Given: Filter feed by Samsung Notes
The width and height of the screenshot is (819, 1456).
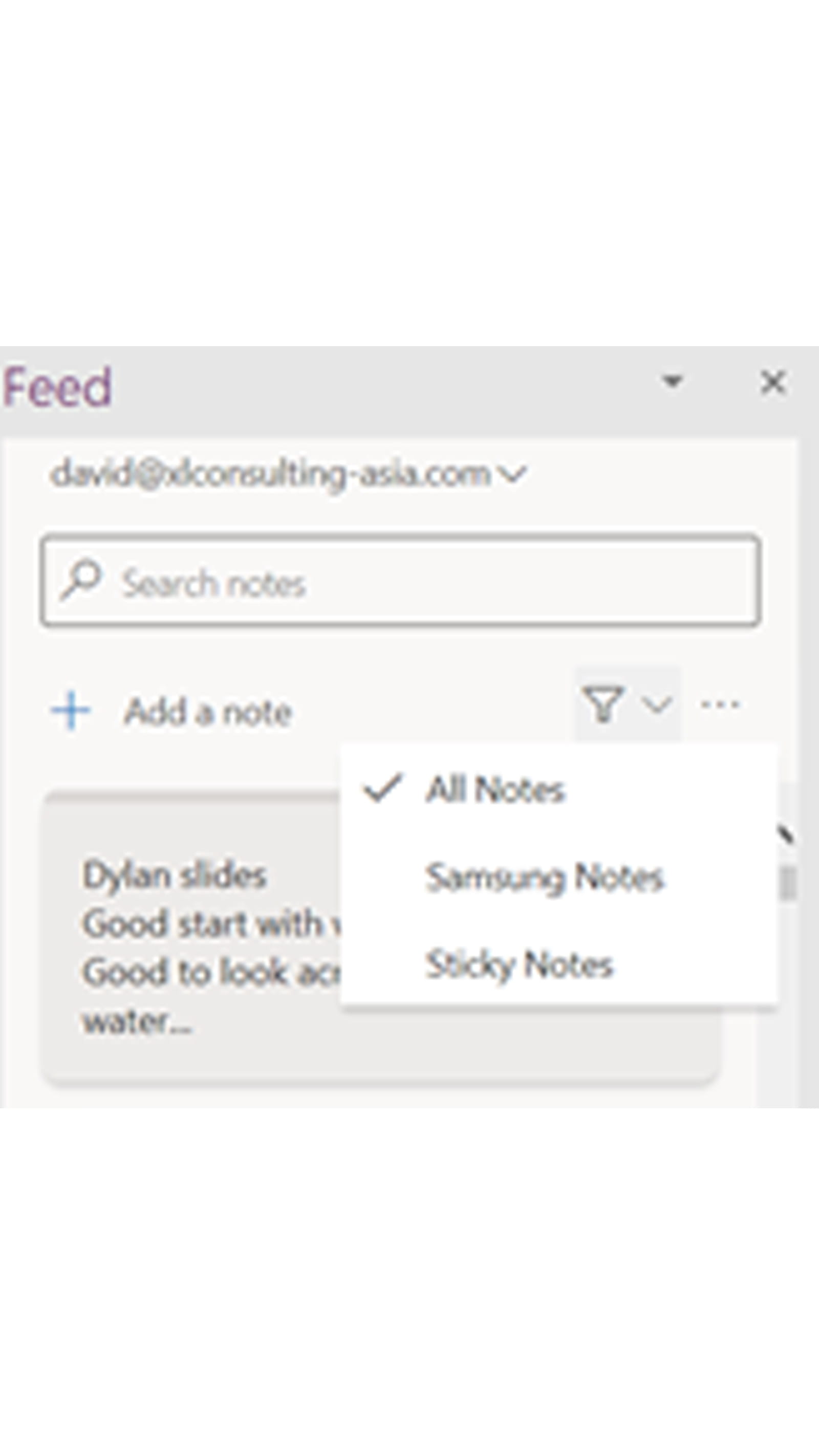Looking at the screenshot, I should point(544,877).
